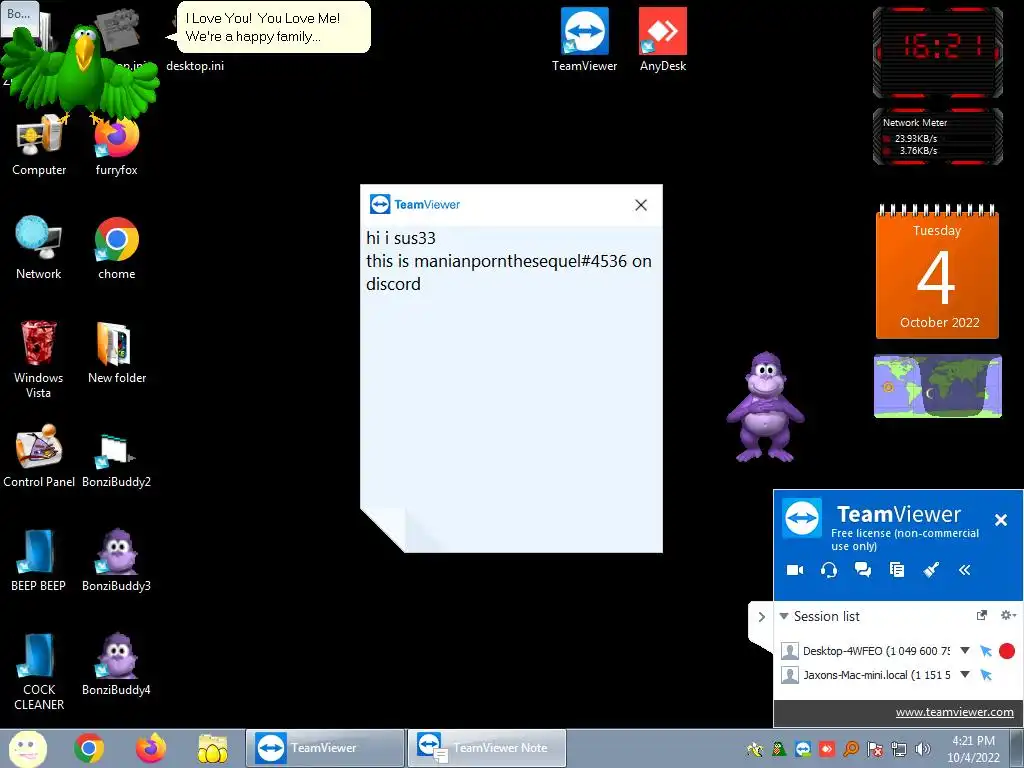The width and height of the screenshot is (1024, 768).
Task: Open www.teamviewer.com link
Action: coord(955,712)
